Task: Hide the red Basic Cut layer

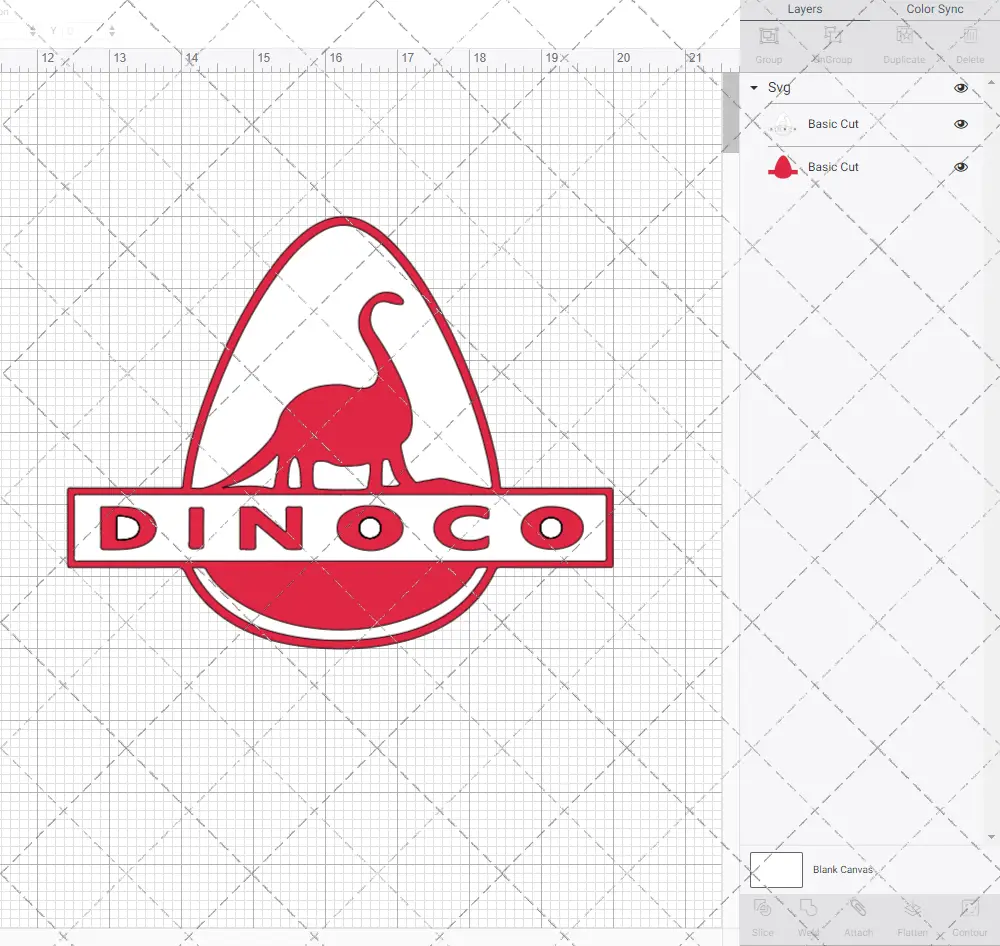Action: pos(960,167)
